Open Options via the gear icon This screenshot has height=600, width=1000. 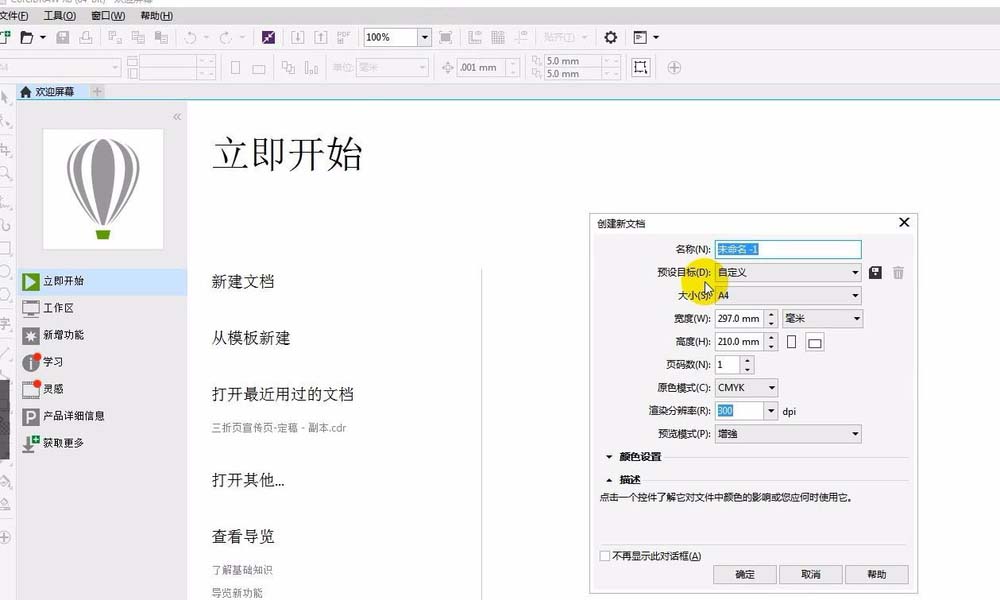610,38
